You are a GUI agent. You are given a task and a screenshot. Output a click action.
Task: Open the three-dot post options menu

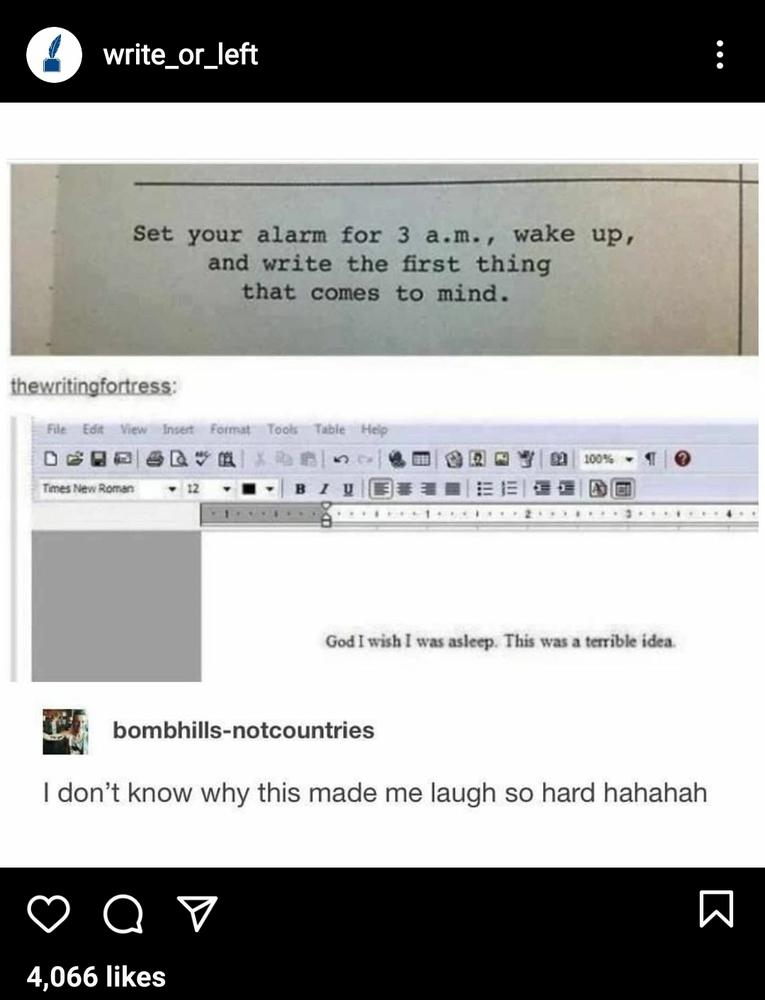click(720, 54)
